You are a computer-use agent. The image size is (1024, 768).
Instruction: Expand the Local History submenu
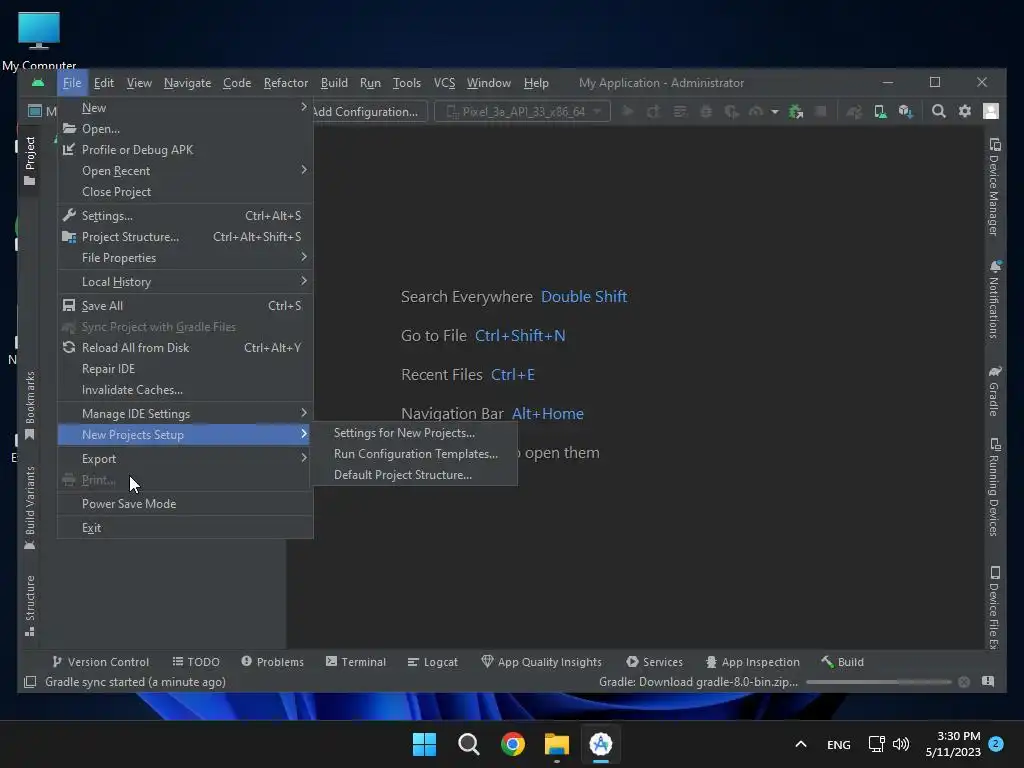click(185, 281)
